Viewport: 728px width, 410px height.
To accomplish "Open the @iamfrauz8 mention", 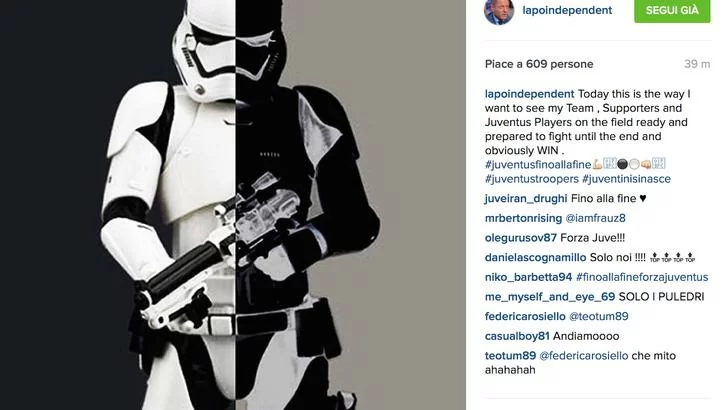I will tap(595, 218).
